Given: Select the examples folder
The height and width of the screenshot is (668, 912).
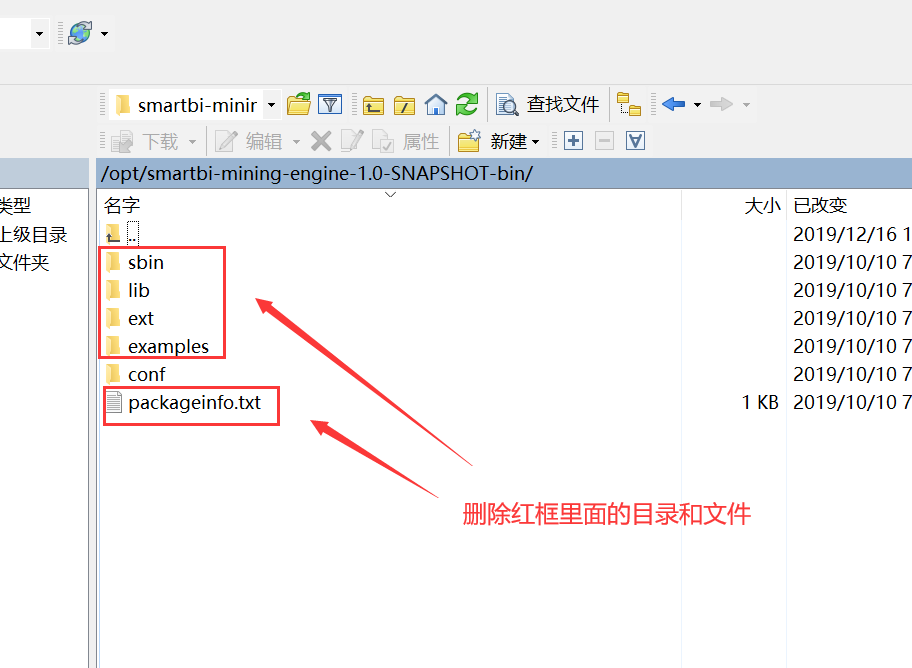Looking at the screenshot, I should [x=158, y=346].
